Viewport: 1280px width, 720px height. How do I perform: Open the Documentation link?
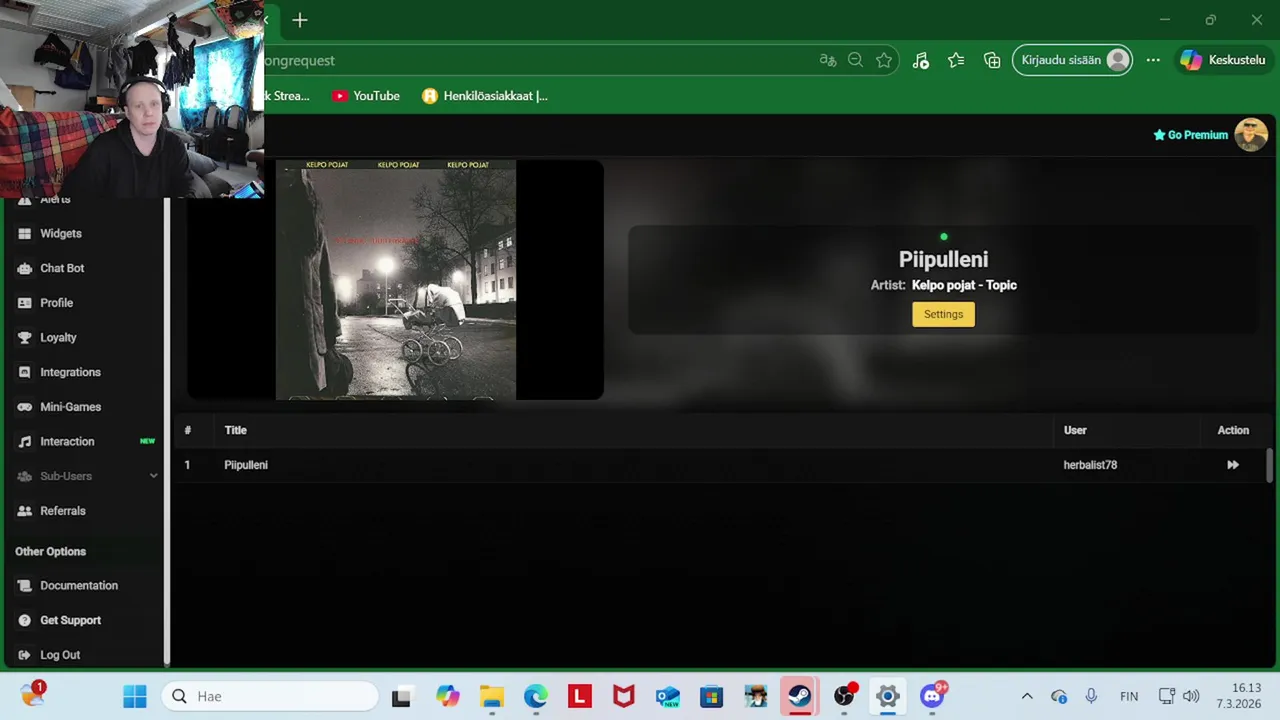pos(78,586)
